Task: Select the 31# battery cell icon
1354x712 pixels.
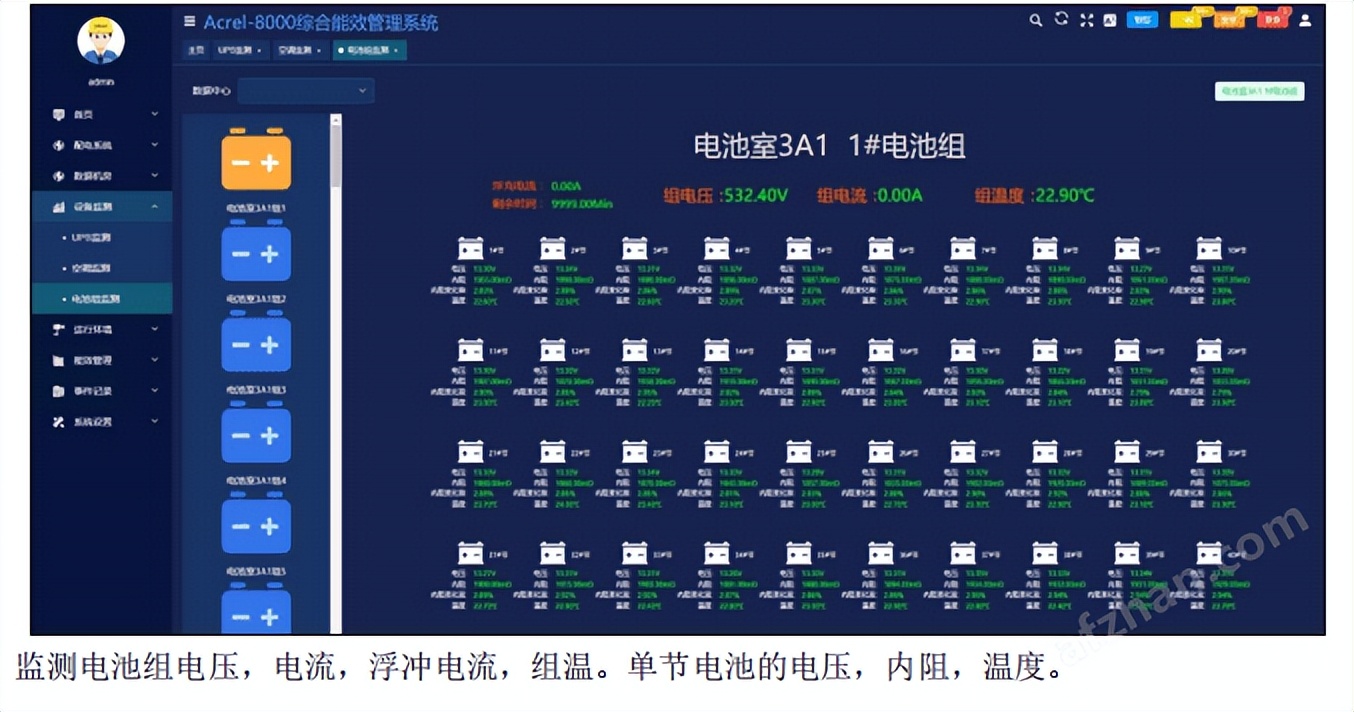Action: tap(470, 553)
